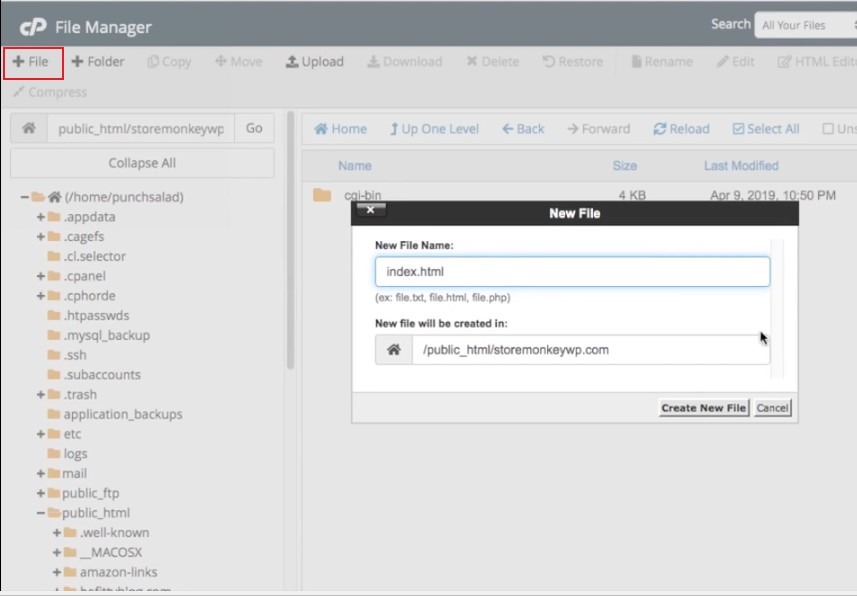Click the Compress toolbar button
Image resolution: width=857 pixels, height=596 pixels.
click(x=50, y=92)
